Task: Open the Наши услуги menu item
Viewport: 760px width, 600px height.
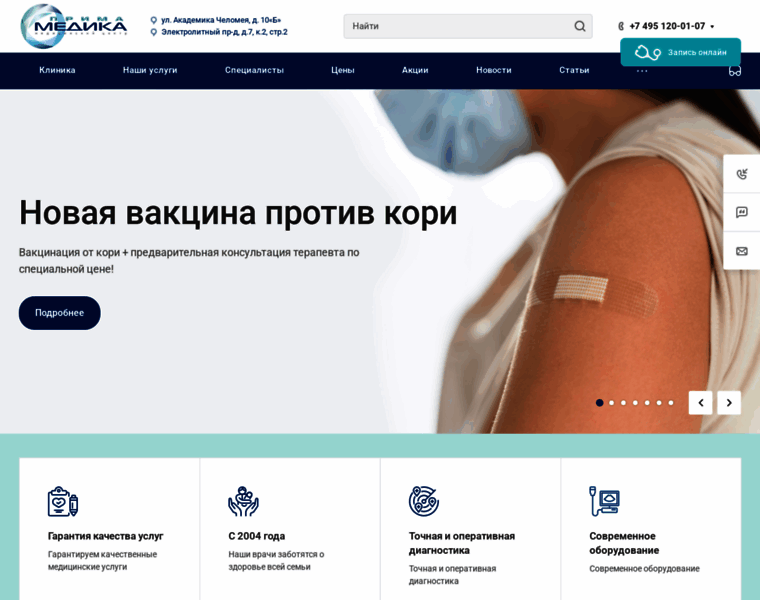Action: click(x=150, y=70)
